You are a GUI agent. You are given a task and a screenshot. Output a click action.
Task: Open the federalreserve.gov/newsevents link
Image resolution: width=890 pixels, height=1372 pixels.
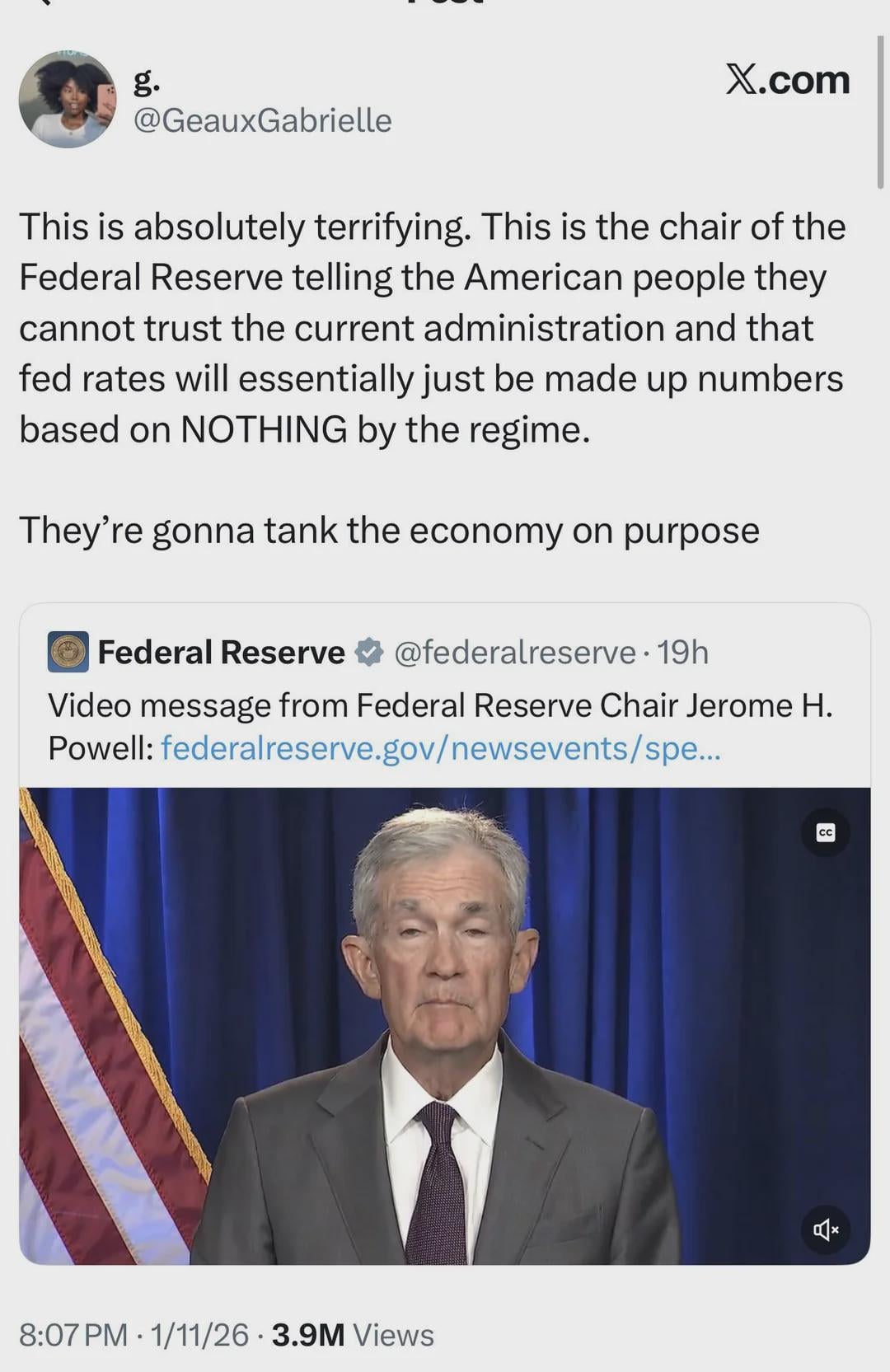click(x=441, y=748)
